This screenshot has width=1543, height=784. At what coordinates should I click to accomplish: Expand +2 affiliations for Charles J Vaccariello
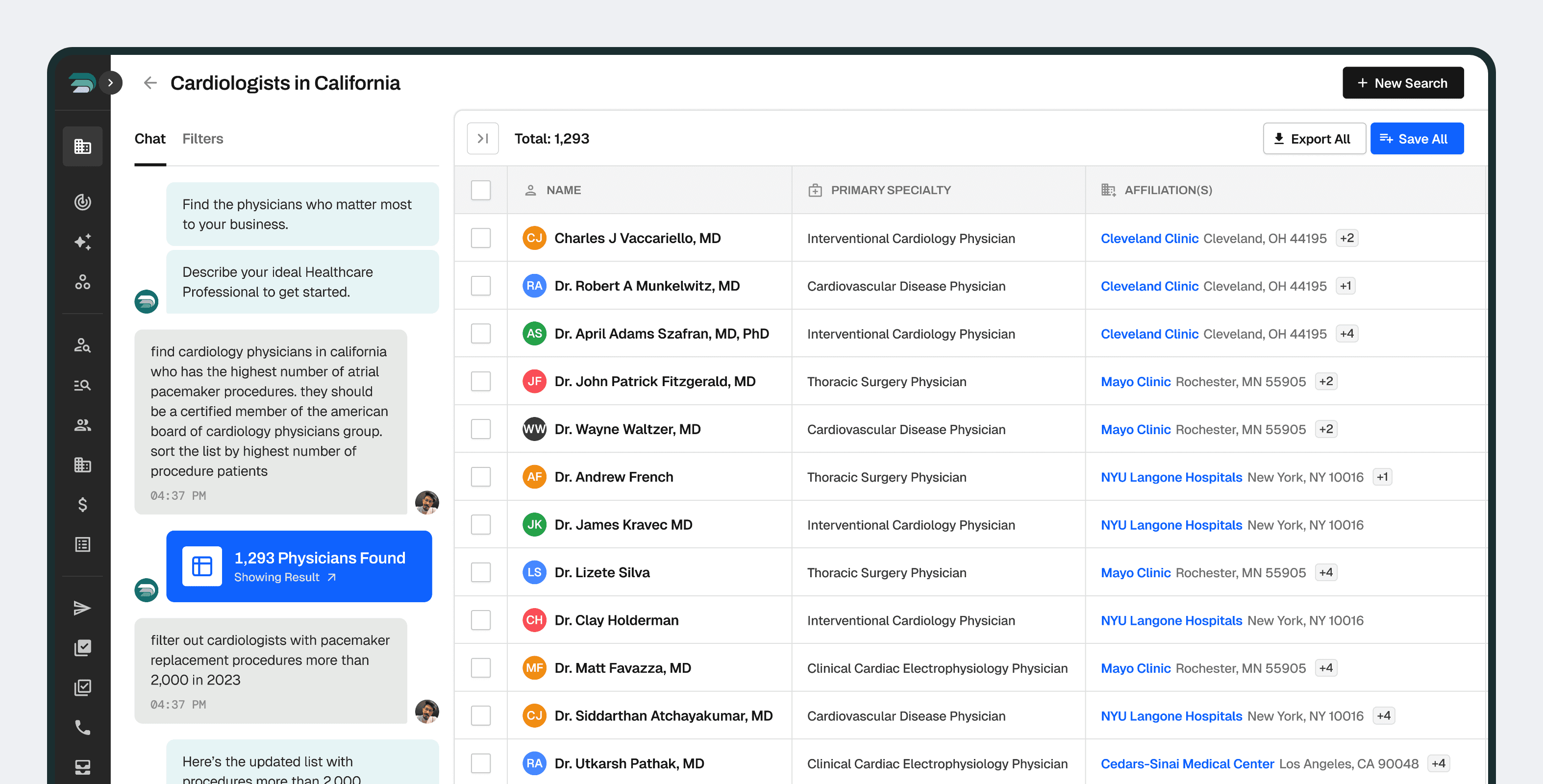(1346, 238)
